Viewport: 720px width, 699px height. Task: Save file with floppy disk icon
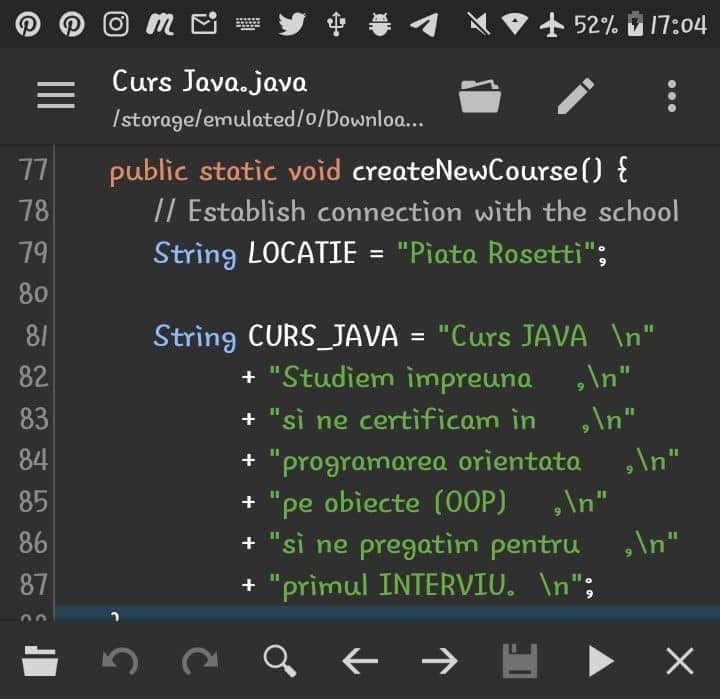[519, 661]
